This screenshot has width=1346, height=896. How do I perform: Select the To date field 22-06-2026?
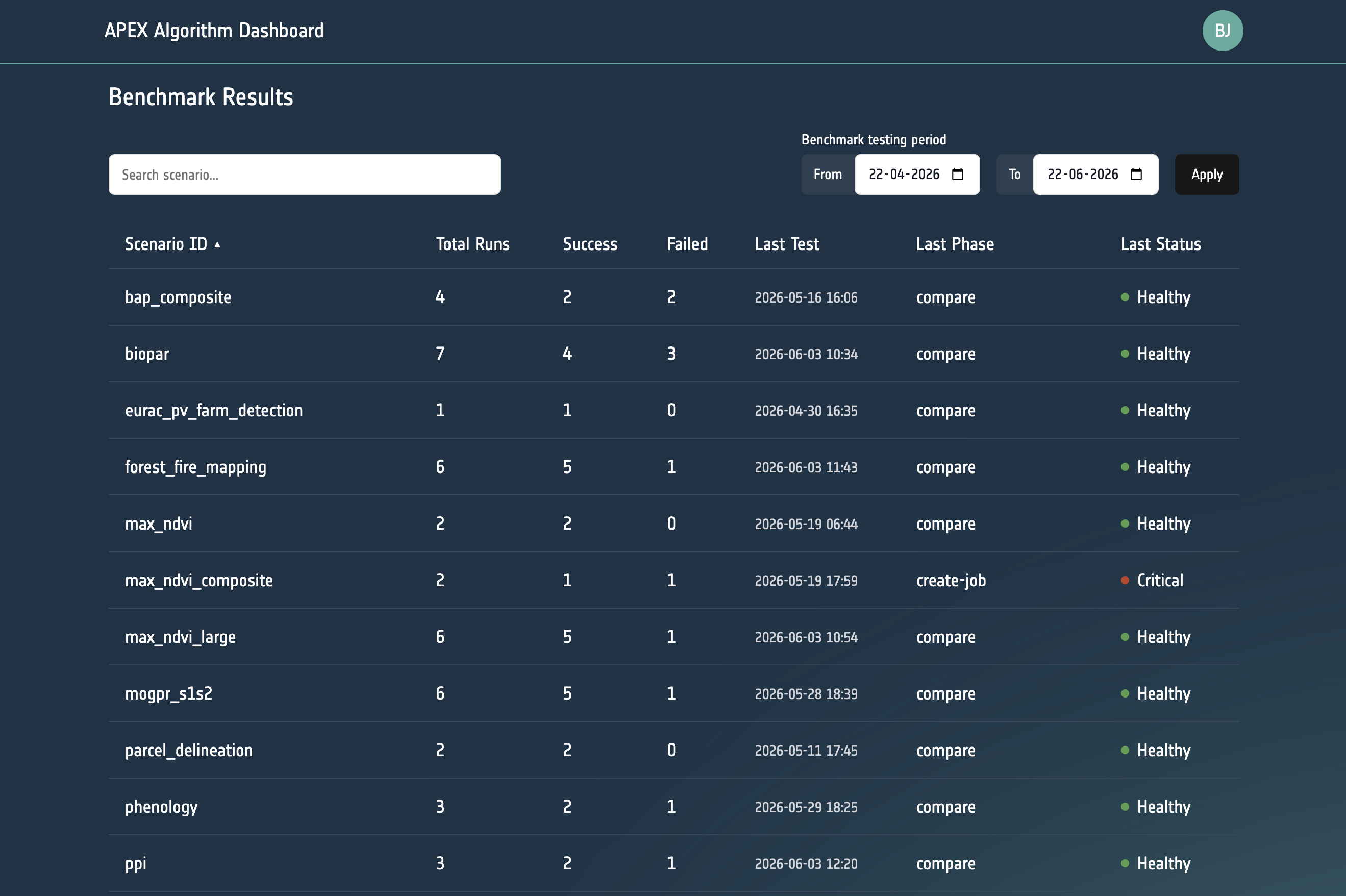point(1095,175)
